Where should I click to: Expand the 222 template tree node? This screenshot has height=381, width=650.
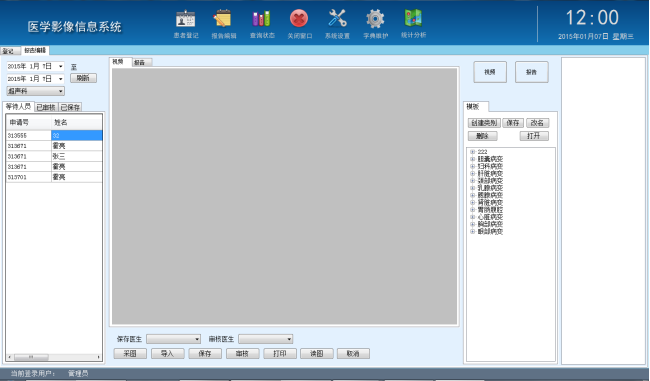(472, 152)
